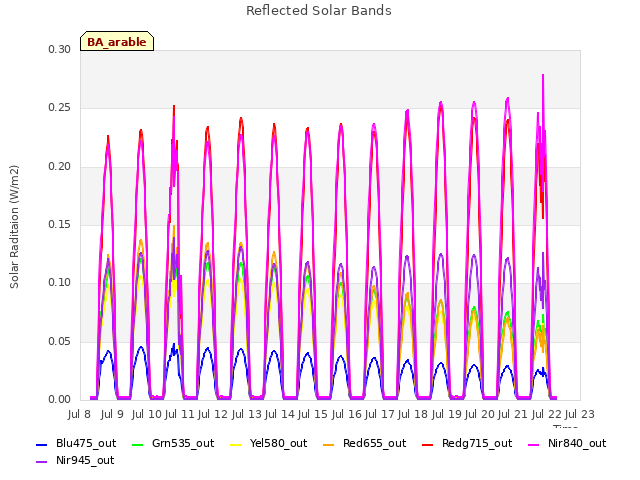Click the purple Nir945_out legend swatch

(42, 462)
